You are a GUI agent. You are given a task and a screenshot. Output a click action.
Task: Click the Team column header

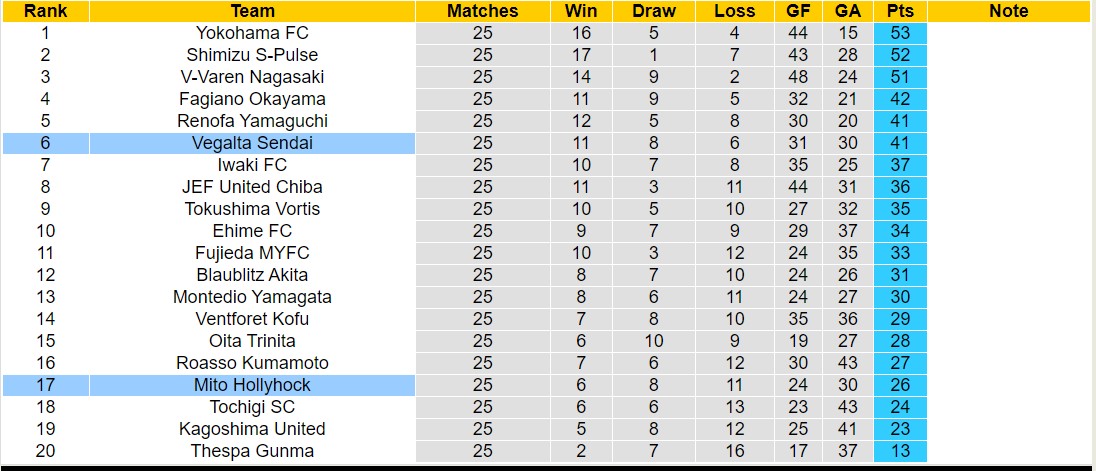pyautogui.click(x=252, y=11)
